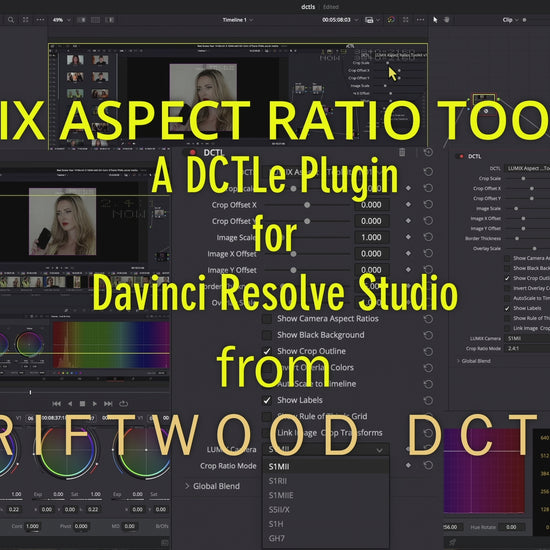Click the Image Y Offset value field
Screen dimensions: 550x550
[371, 270]
